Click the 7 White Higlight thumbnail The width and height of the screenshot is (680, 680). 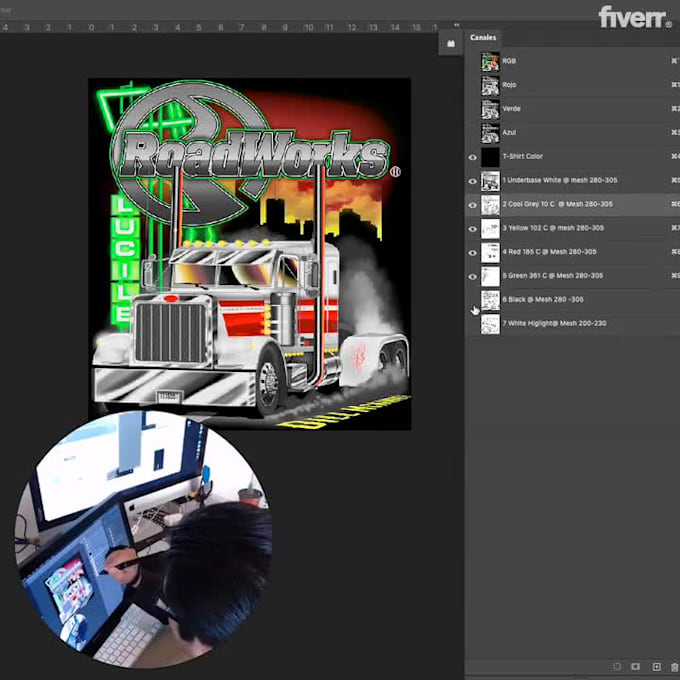point(490,324)
